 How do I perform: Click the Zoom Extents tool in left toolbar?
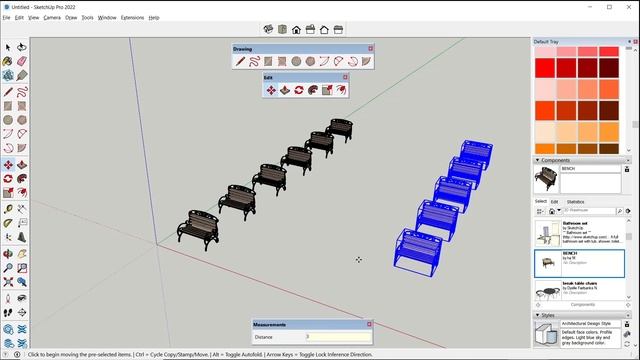8,282
